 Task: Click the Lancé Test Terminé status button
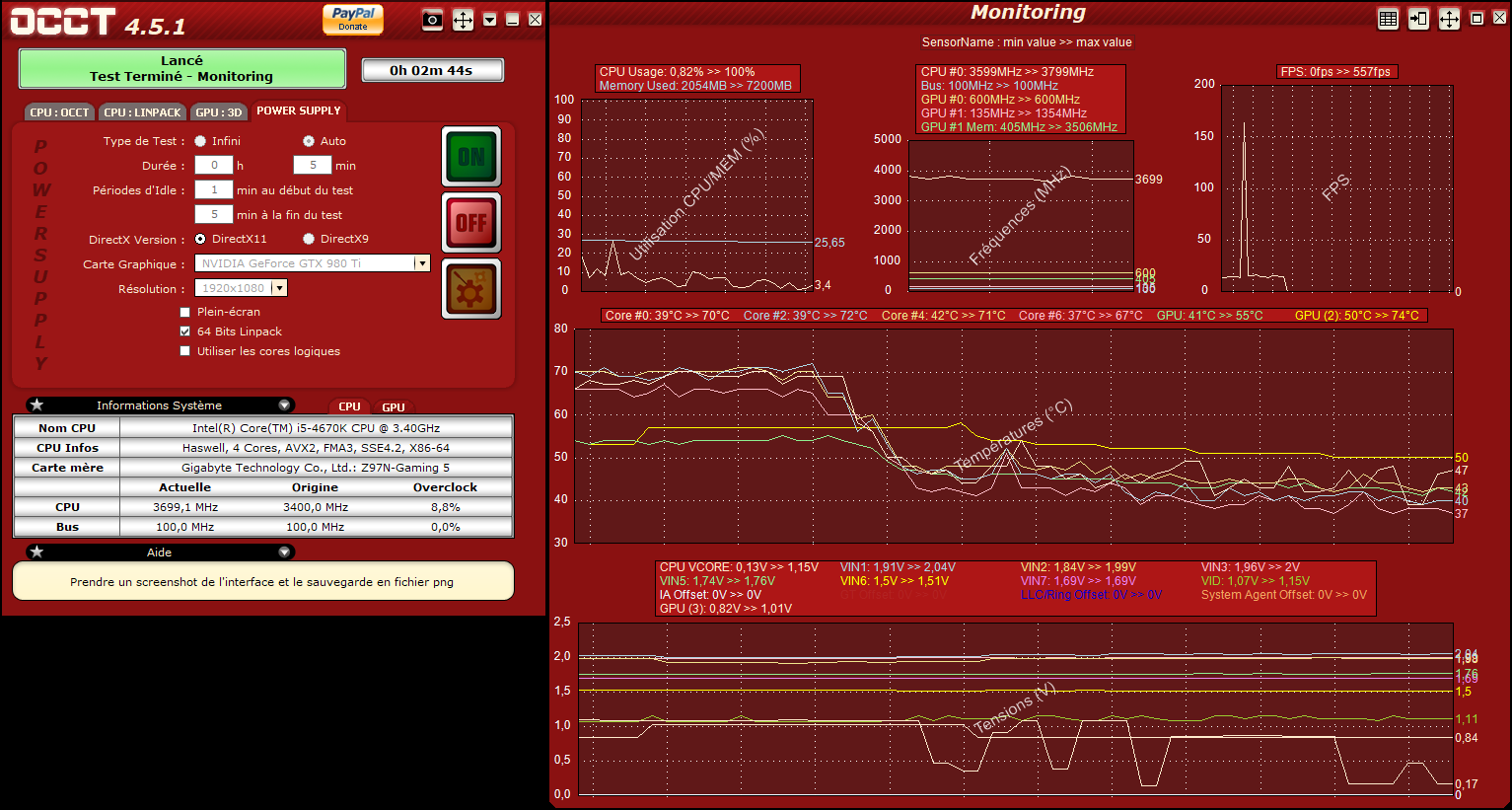(181, 69)
